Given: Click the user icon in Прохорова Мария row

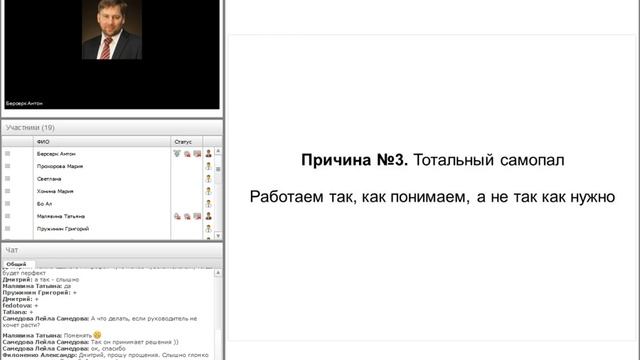Looking at the screenshot, I should tap(209, 166).
